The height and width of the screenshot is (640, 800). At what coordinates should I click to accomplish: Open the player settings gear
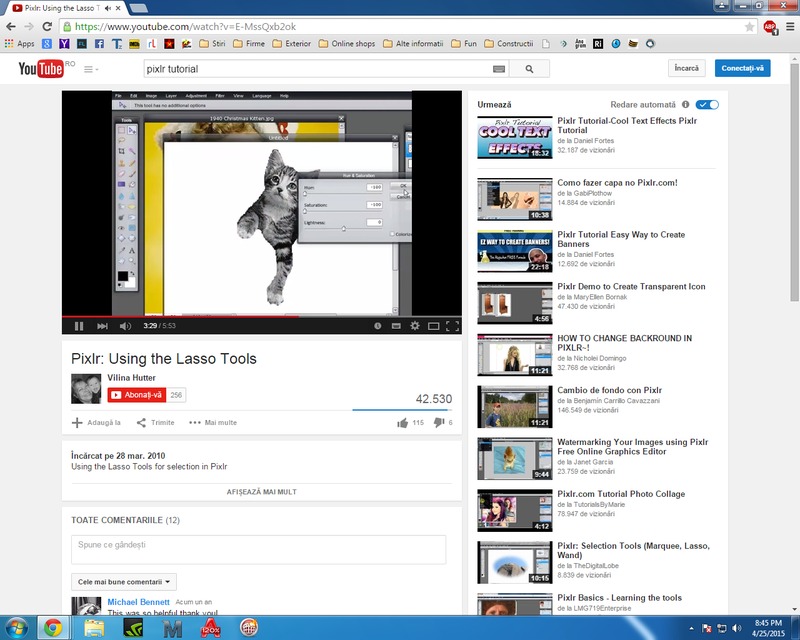click(x=415, y=326)
